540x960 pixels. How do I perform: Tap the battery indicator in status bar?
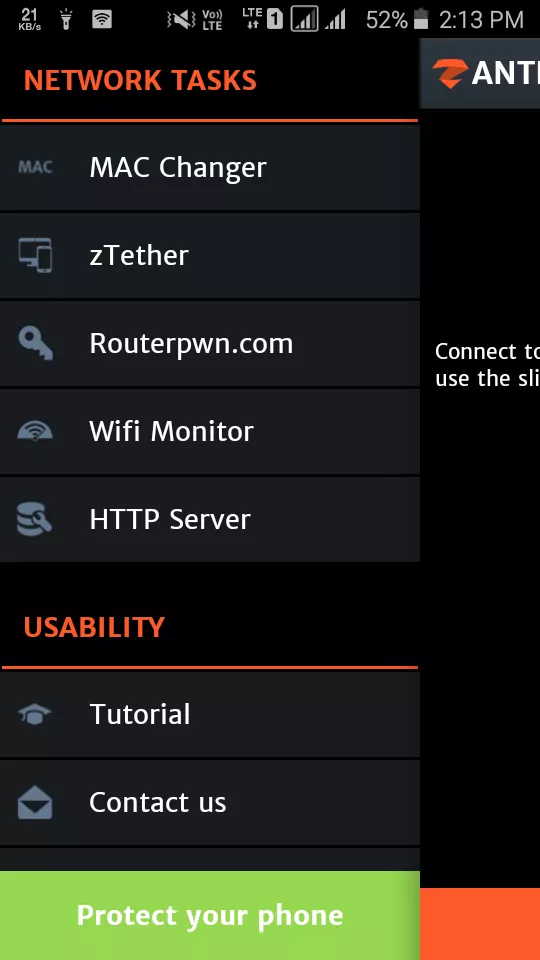[421, 20]
